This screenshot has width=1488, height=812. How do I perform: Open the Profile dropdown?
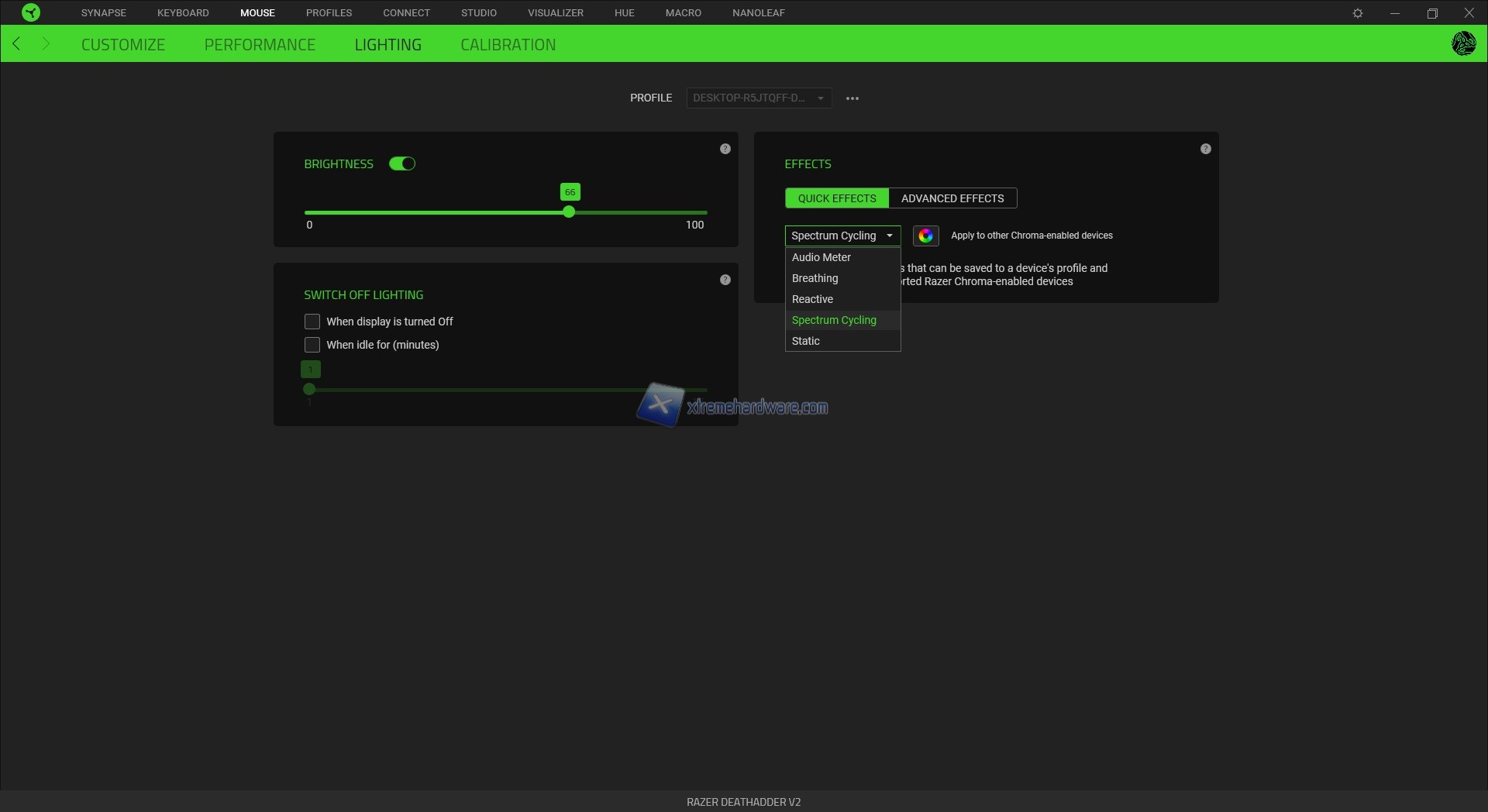click(758, 98)
